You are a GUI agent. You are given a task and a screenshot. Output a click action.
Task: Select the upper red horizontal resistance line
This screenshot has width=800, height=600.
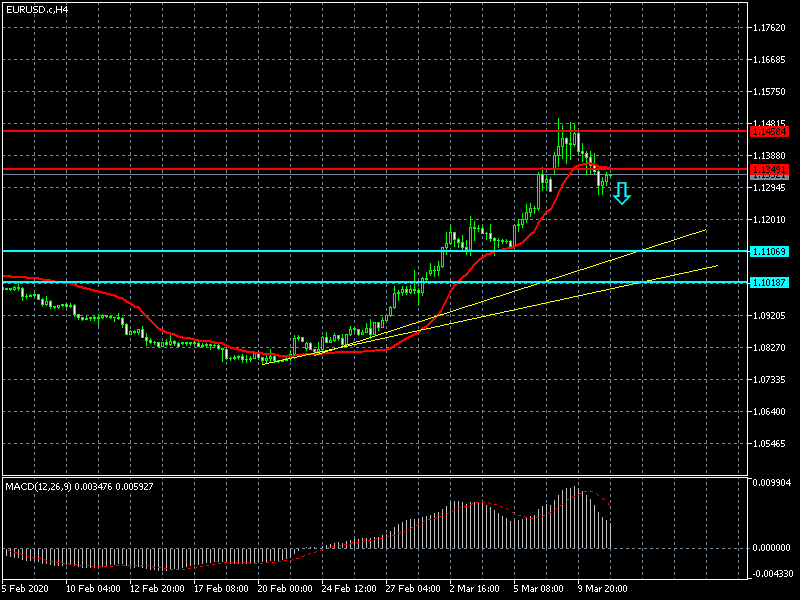(375, 131)
